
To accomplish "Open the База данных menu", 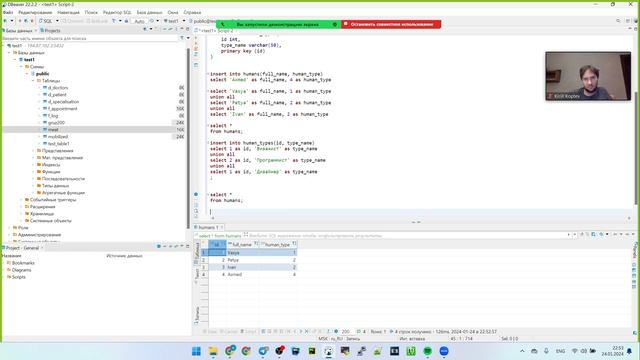I will (149, 13).
